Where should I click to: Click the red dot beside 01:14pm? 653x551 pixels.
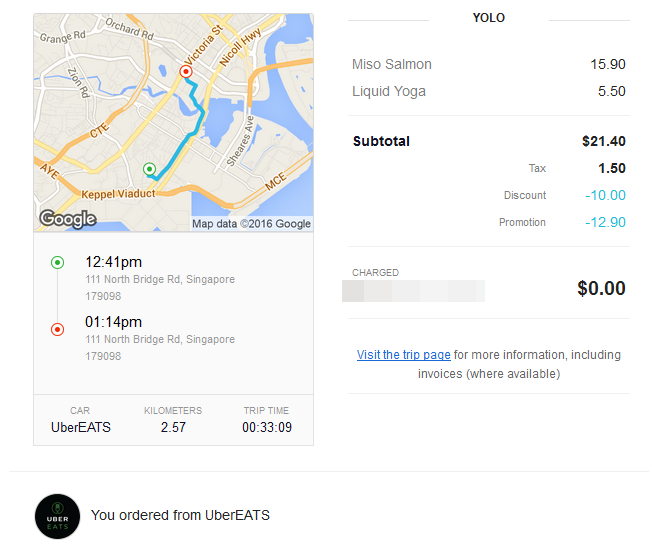point(57,329)
